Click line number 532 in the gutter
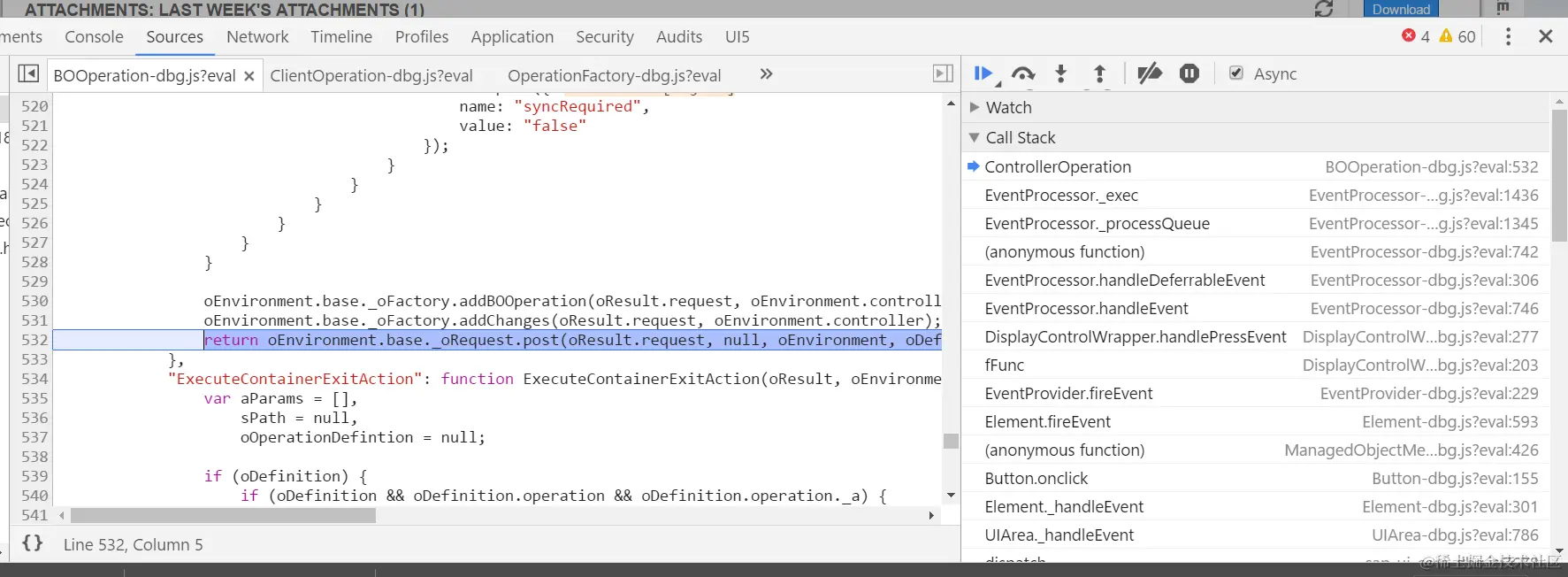The image size is (1568, 577). [x=34, y=340]
